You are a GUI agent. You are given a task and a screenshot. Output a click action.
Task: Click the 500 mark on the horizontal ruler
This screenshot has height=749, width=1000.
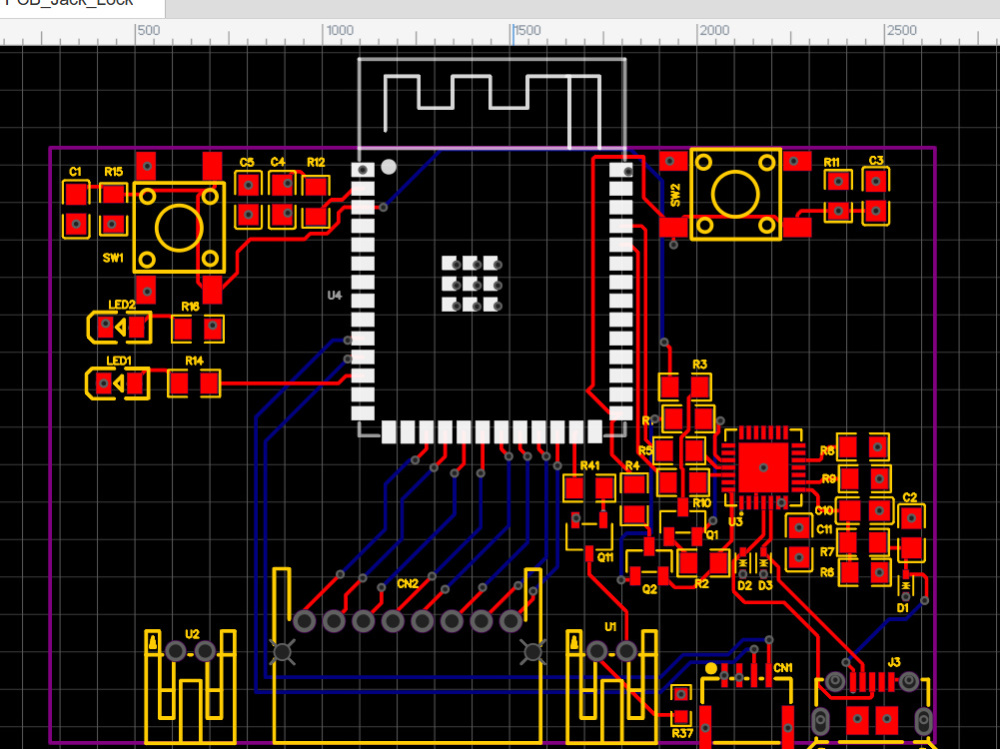point(149,31)
